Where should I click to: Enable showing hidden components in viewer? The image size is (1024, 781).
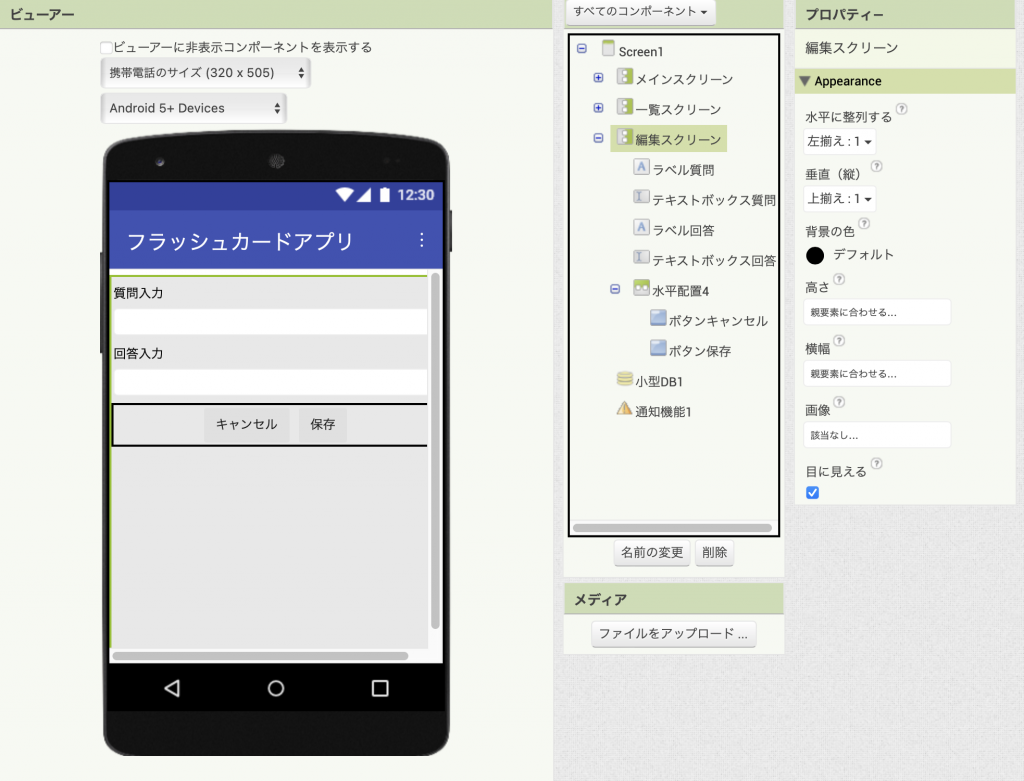click(106, 48)
